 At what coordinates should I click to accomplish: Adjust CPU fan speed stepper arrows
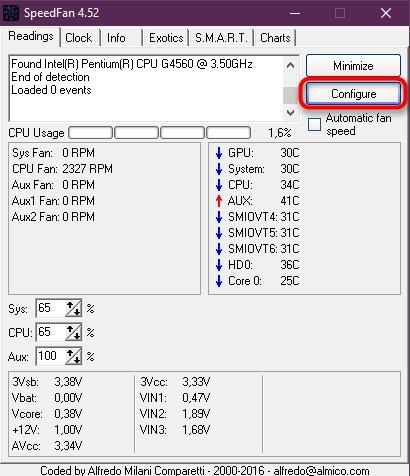[x=73, y=332]
